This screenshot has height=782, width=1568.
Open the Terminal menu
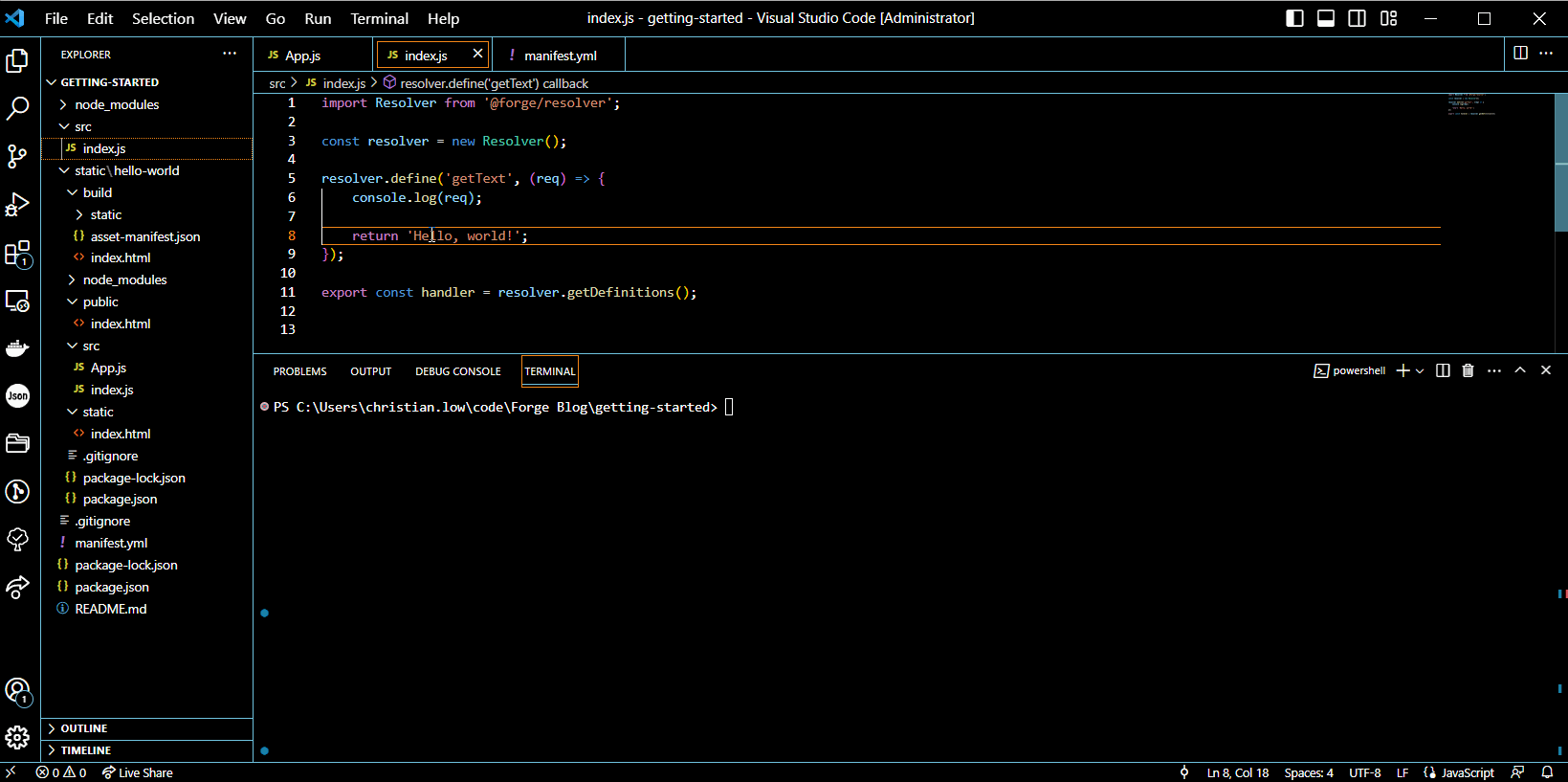pos(379,18)
